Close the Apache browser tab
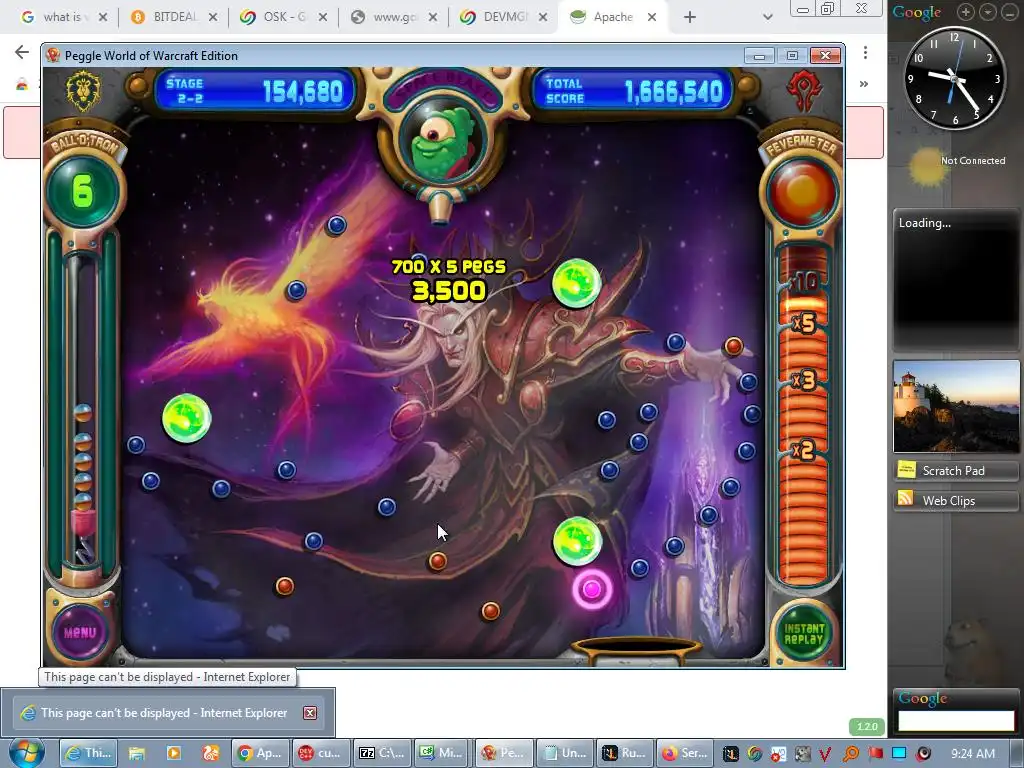 click(652, 18)
